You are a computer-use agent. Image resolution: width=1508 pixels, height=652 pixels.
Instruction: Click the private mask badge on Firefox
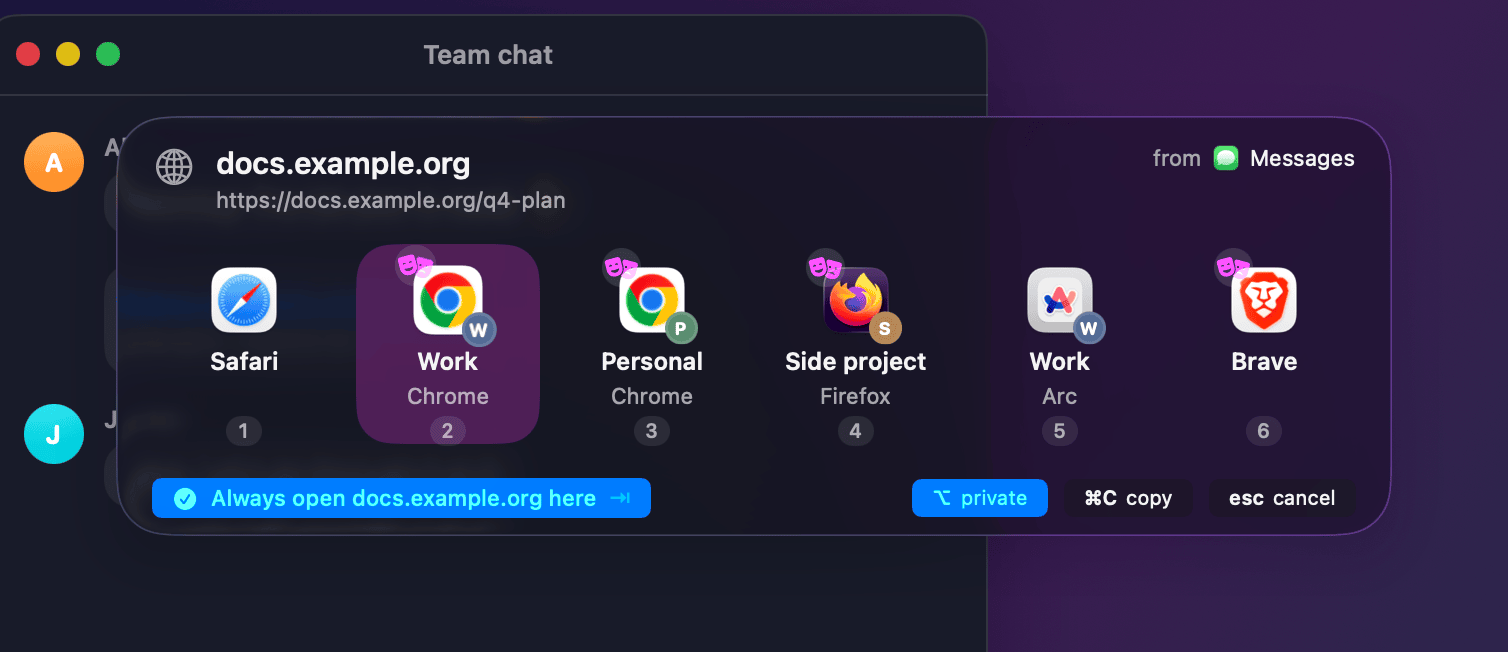825,267
